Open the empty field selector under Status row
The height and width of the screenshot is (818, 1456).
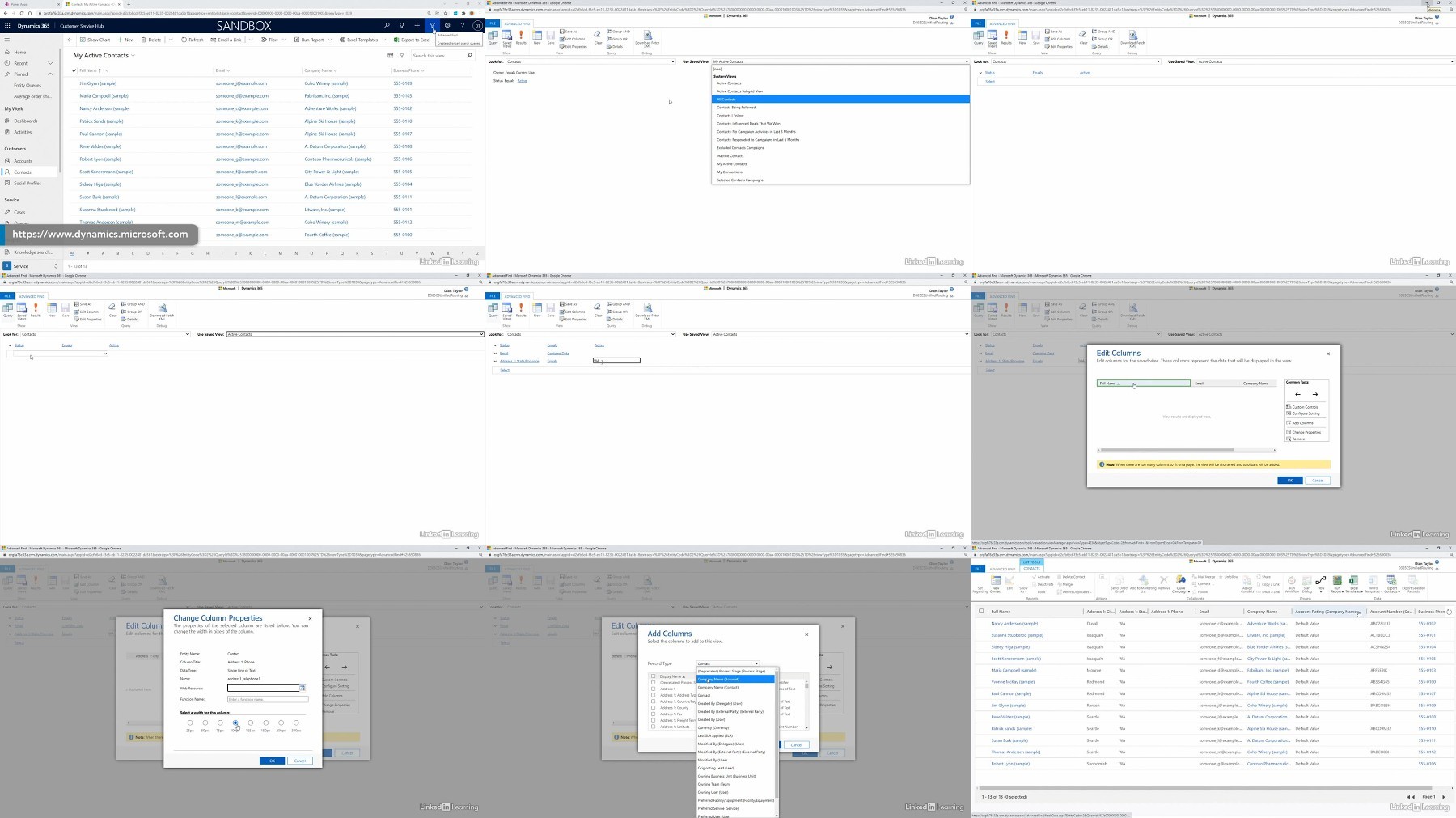click(61, 354)
